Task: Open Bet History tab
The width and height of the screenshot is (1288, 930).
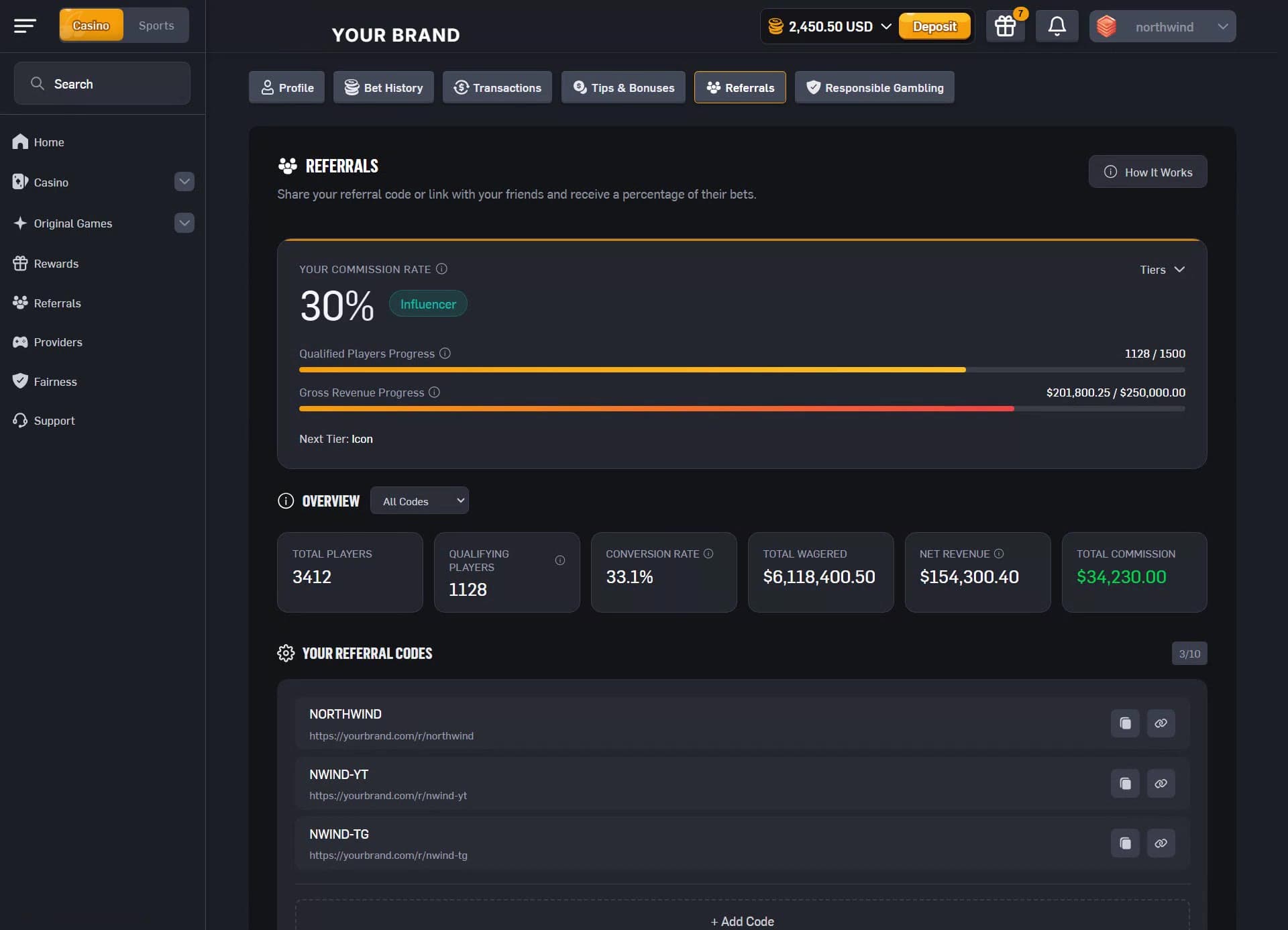Action: point(383,87)
